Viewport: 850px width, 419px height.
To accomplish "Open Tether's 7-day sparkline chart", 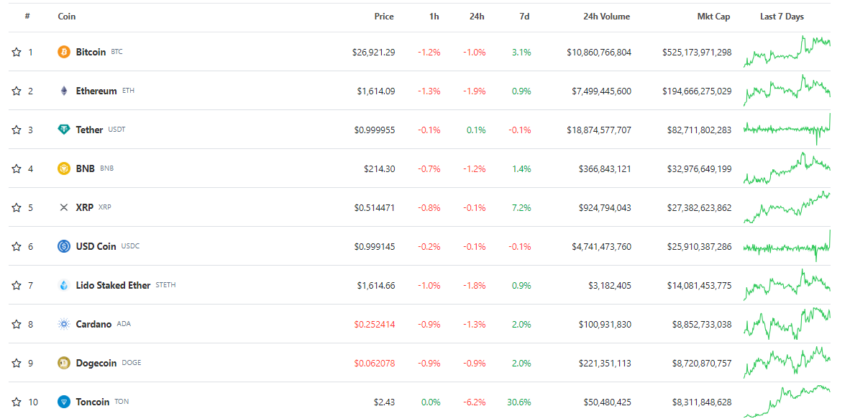I will point(787,129).
